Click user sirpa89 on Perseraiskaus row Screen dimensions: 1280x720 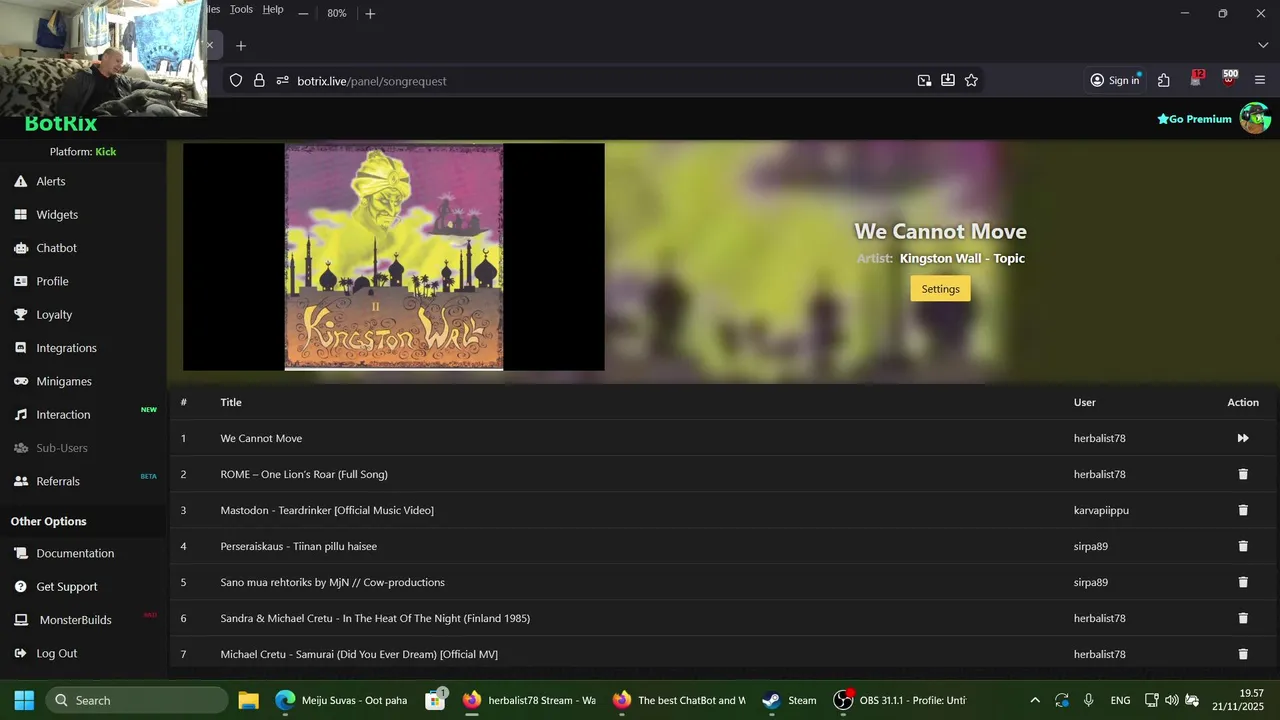[x=1091, y=546]
